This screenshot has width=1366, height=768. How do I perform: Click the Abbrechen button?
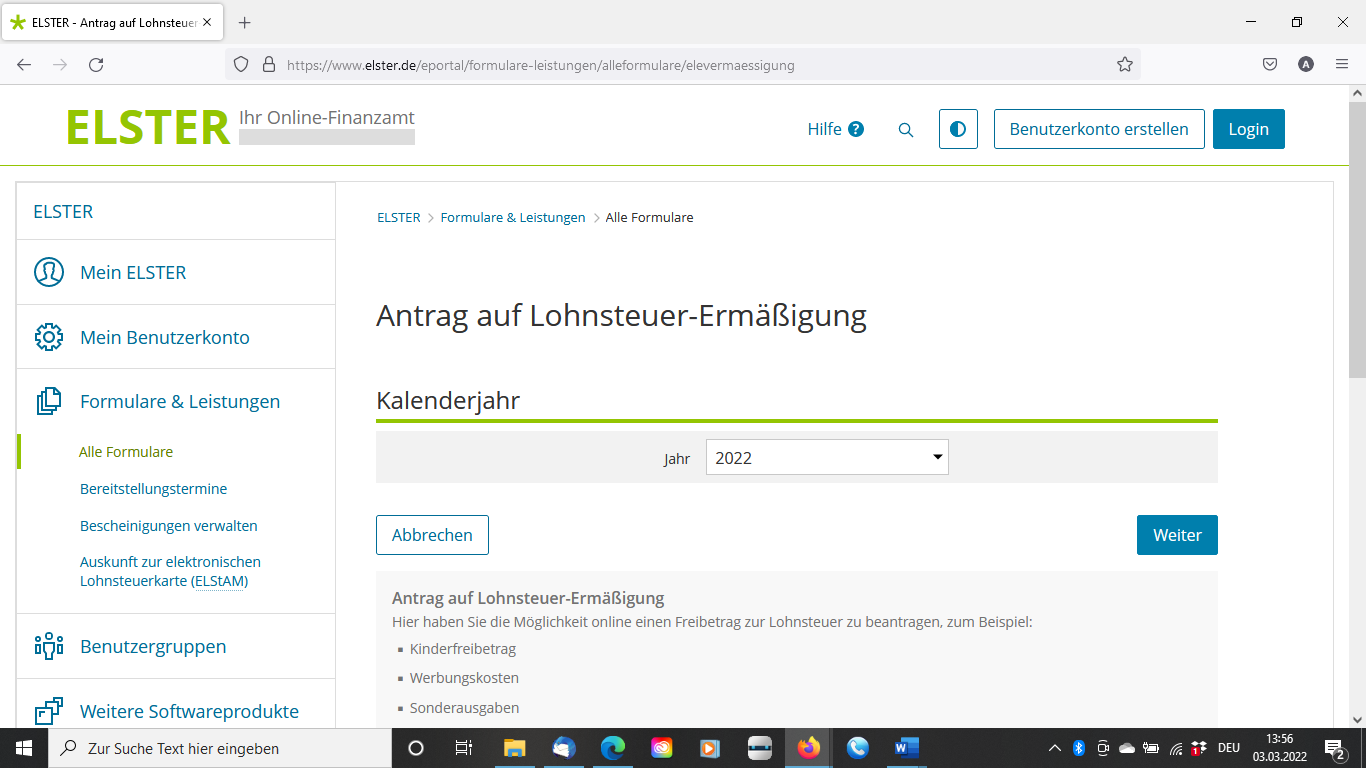tap(432, 535)
